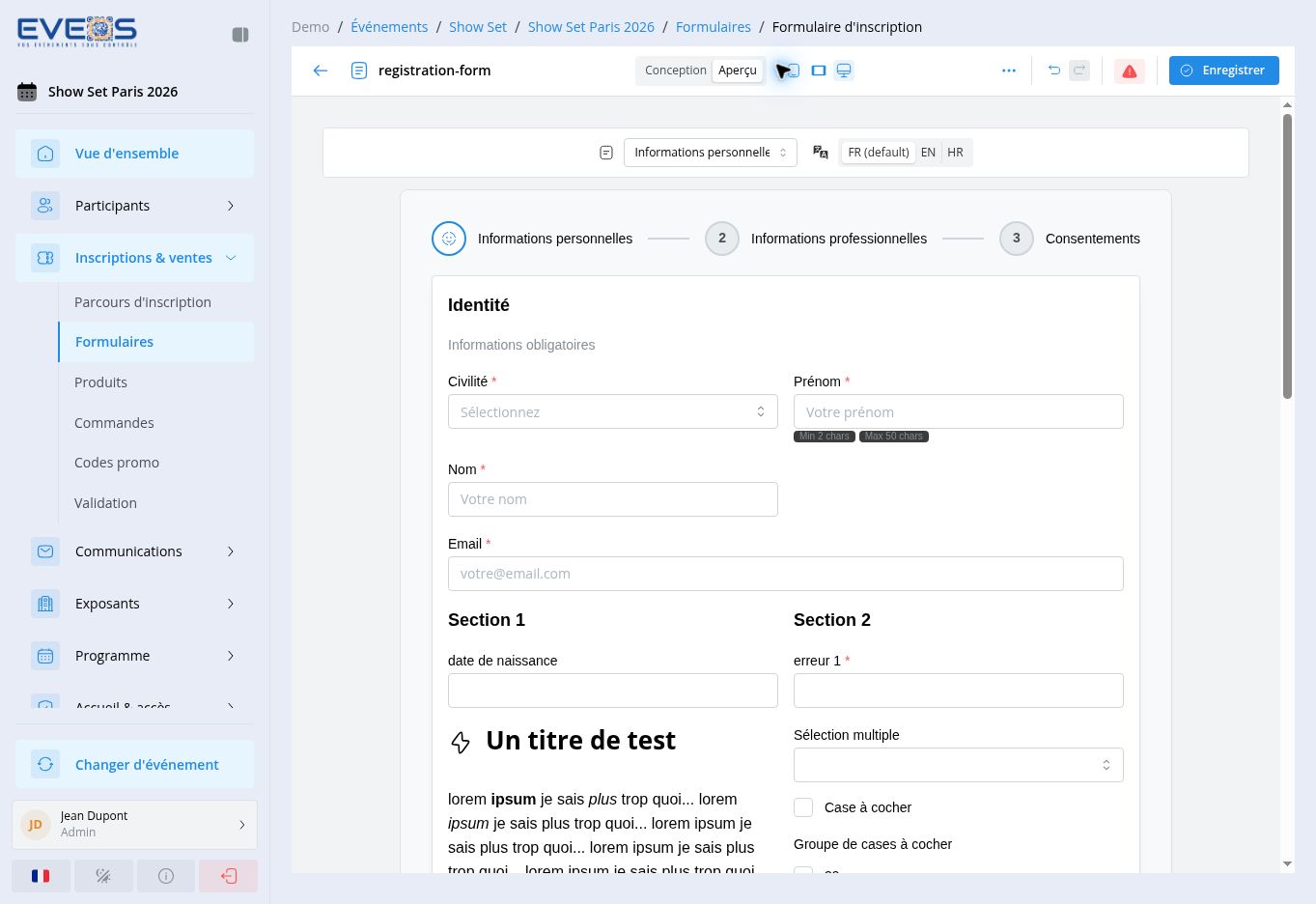The image size is (1316, 904).
Task: Open Commandes menu item
Action: click(x=156, y=423)
